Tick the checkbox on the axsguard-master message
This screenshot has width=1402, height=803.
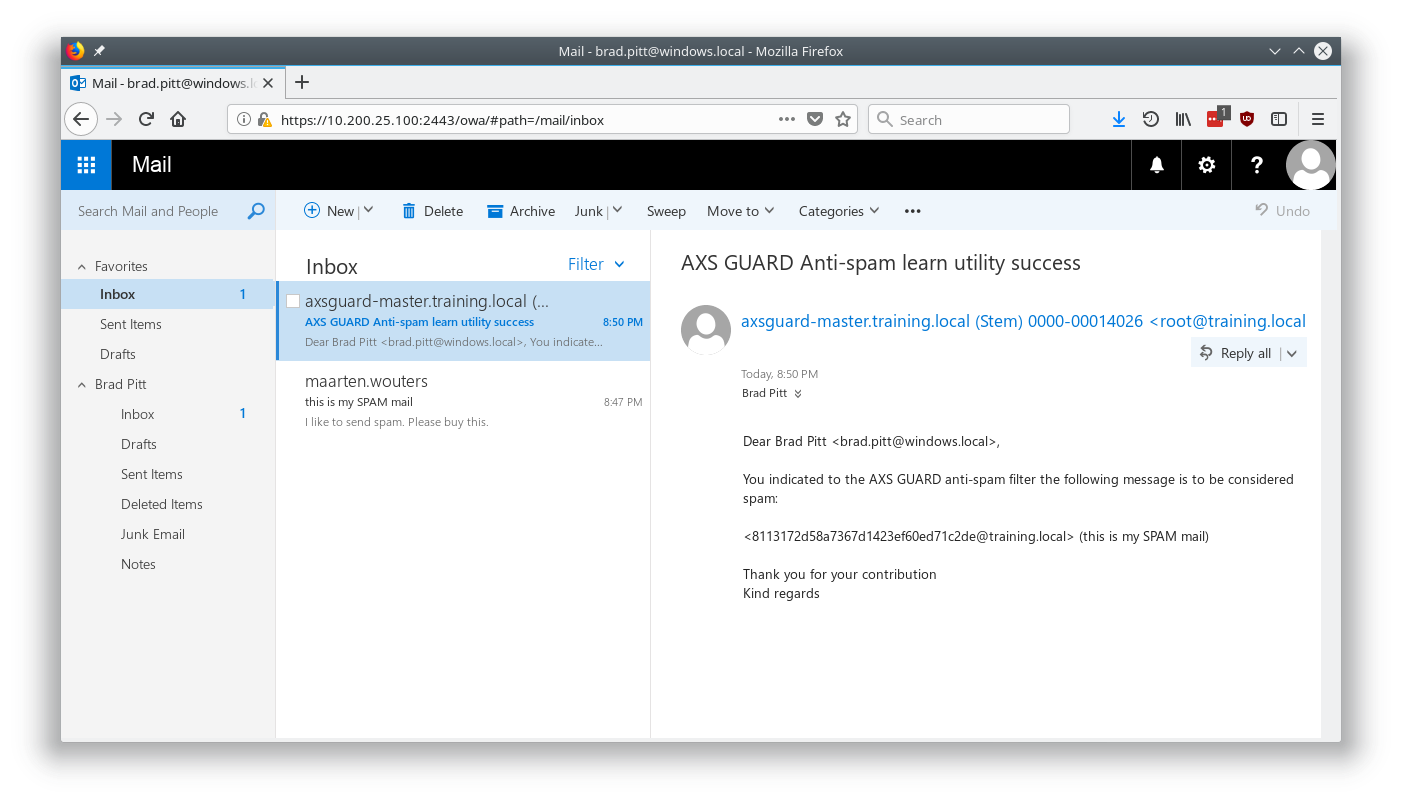click(x=293, y=301)
